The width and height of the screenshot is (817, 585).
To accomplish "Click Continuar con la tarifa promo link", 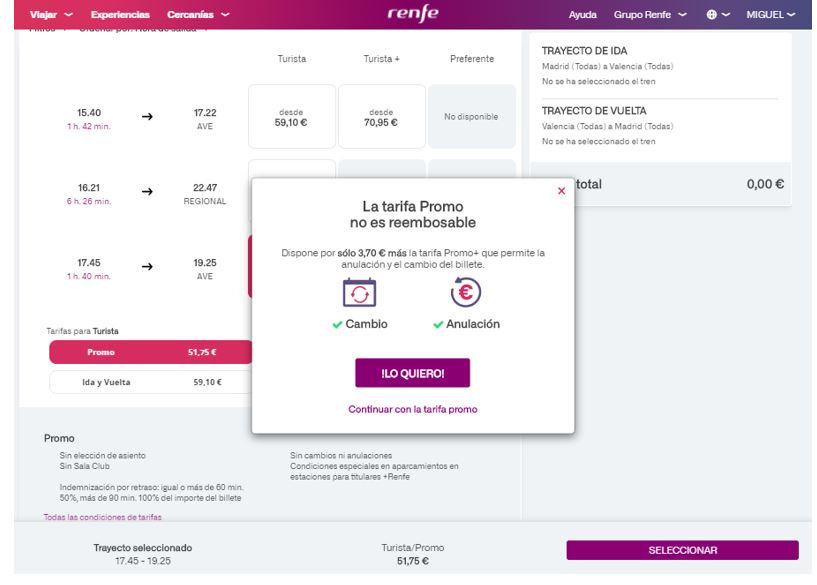I will 412,409.
